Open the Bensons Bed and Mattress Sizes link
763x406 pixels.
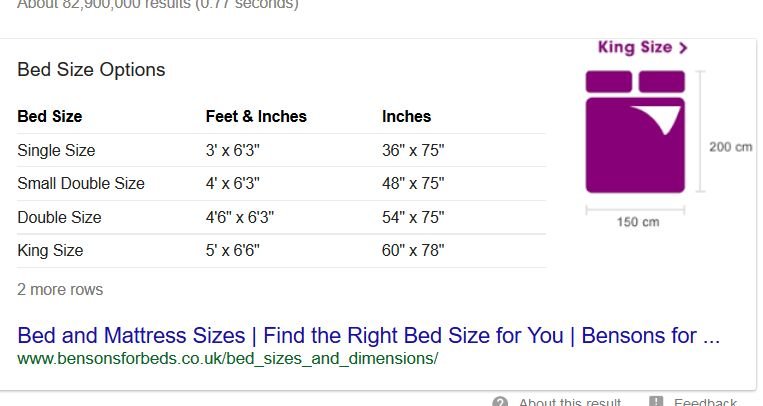(x=368, y=336)
